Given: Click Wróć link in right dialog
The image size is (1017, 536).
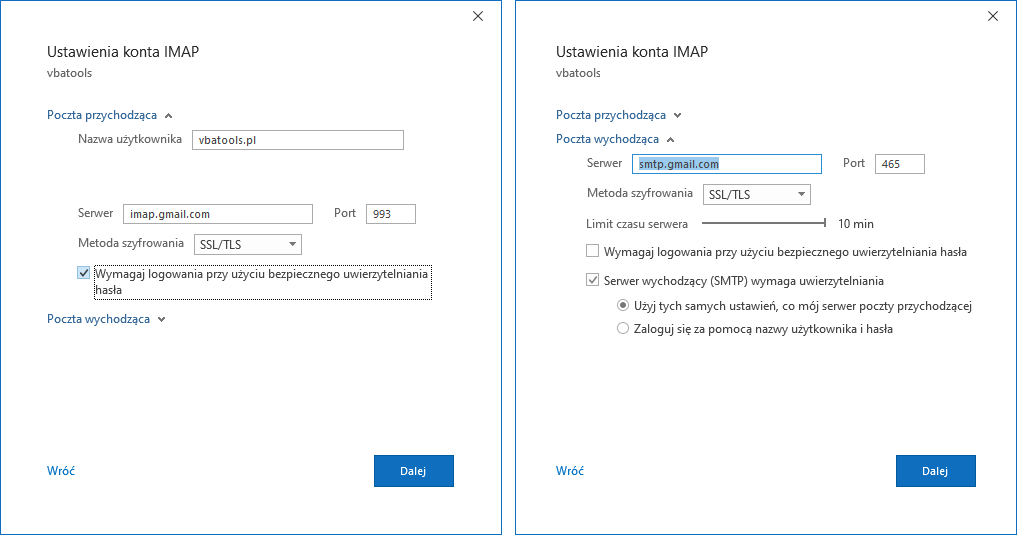Looking at the screenshot, I should pyautogui.click(x=569, y=471).
